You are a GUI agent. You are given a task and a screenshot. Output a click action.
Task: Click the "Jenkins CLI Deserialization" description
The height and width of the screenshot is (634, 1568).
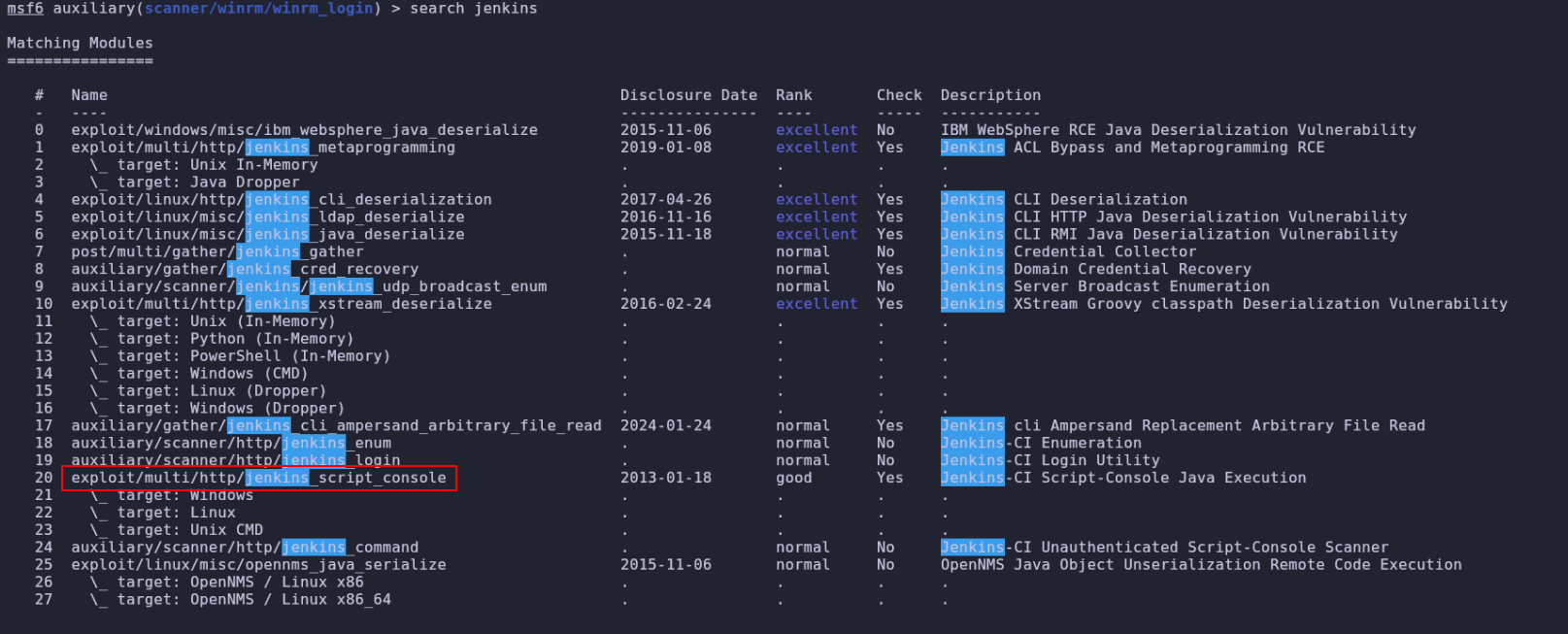(x=1064, y=200)
